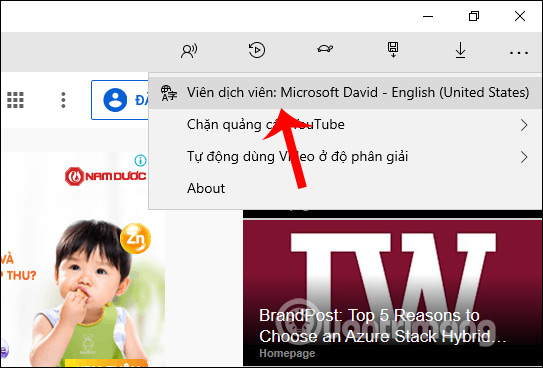The image size is (543, 368).
Task: Expand the Chặn quảng cáo YouTube submenu arrow
Action: coord(524,125)
